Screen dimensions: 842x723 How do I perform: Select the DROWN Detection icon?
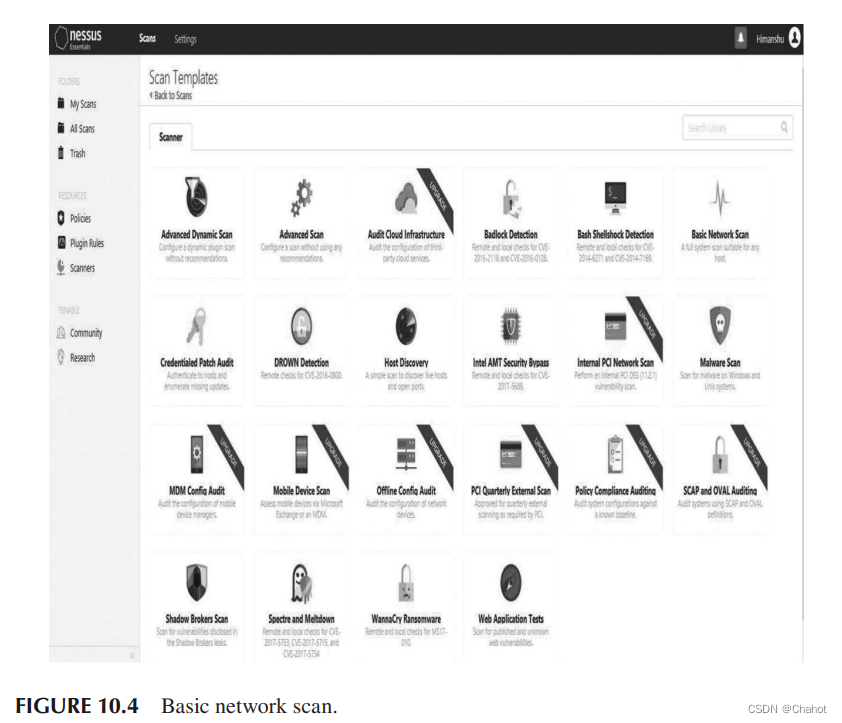tap(302, 326)
